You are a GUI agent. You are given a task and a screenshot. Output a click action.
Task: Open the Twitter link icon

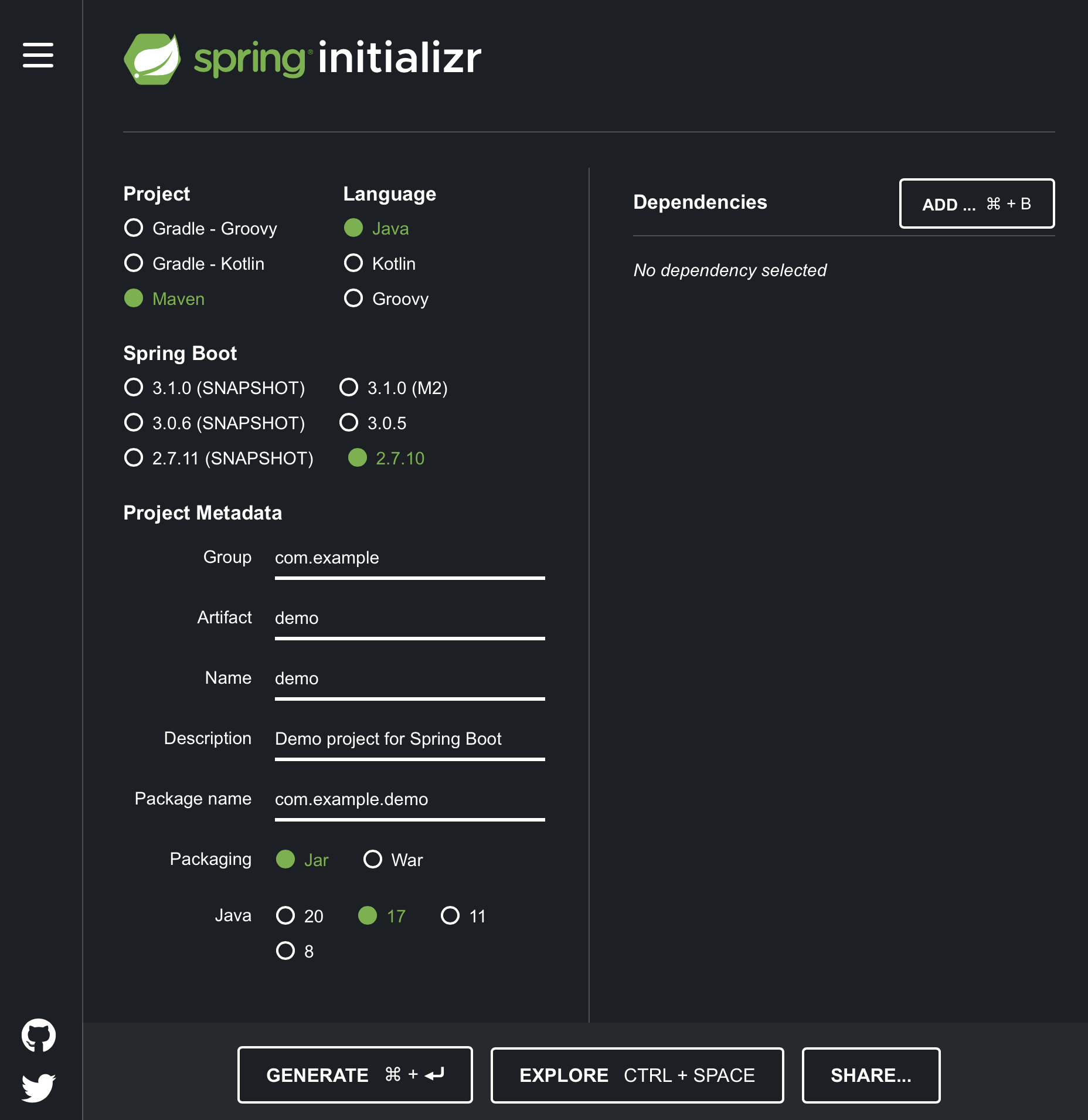39,1088
